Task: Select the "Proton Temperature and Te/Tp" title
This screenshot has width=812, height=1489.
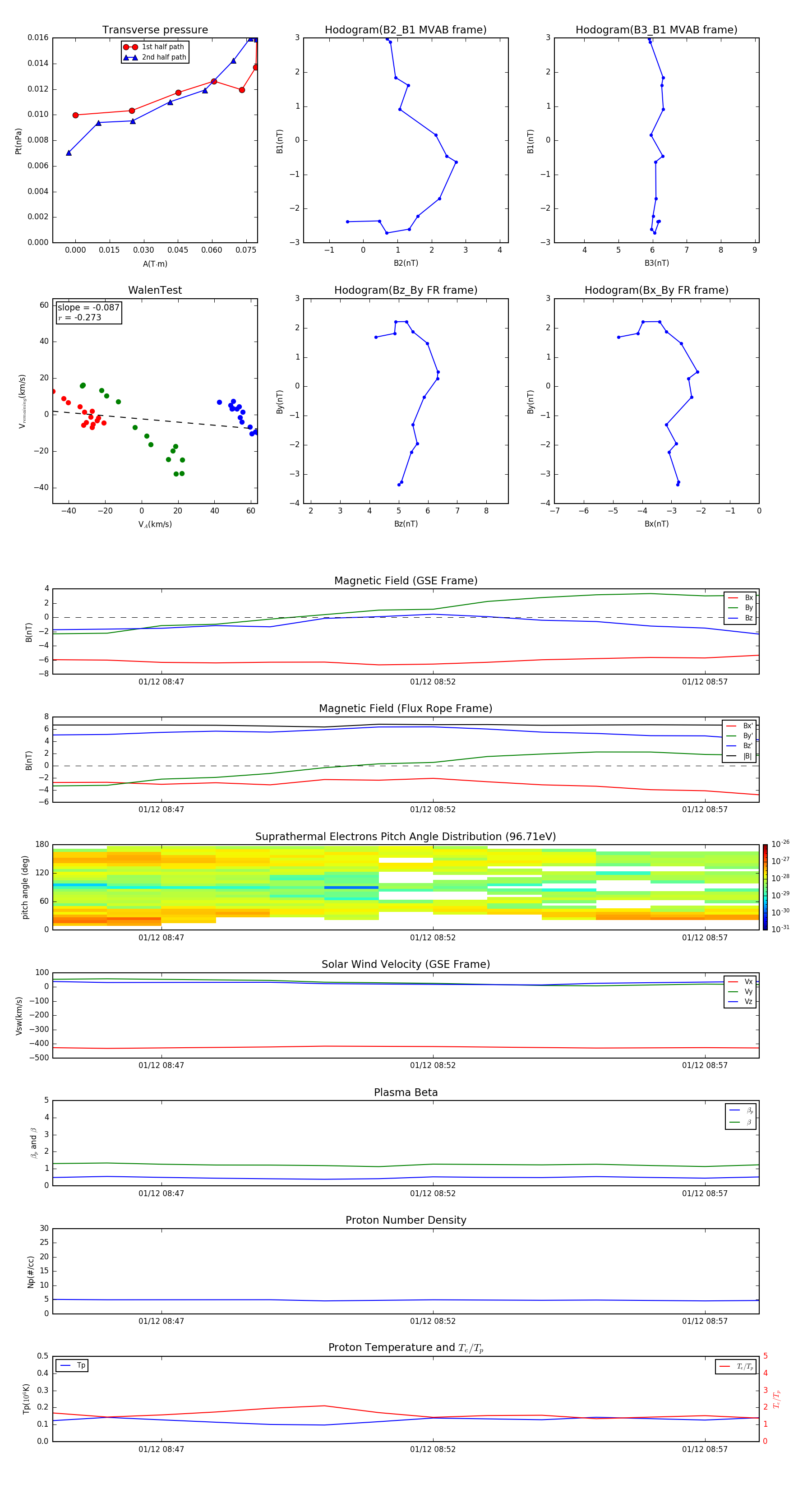Action: 406,1348
